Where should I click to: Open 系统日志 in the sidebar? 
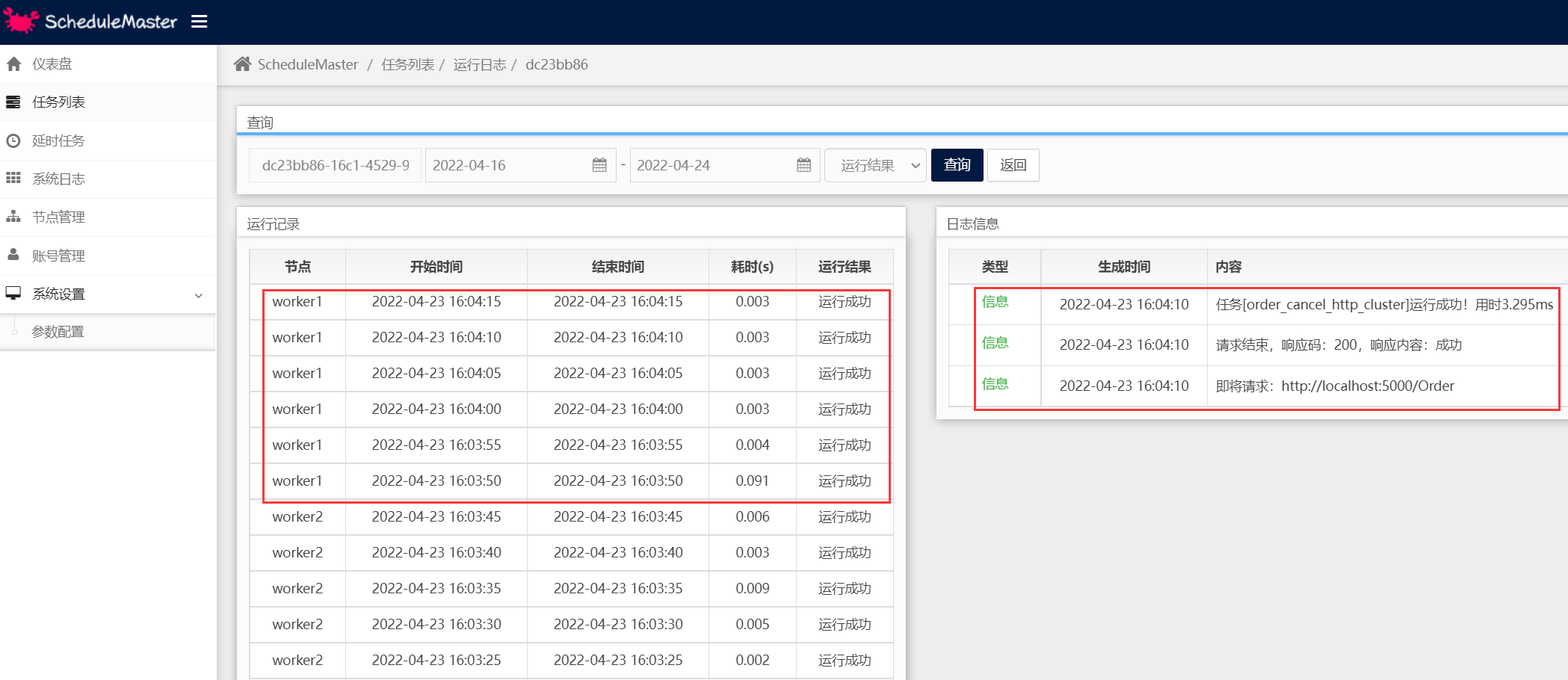point(108,179)
